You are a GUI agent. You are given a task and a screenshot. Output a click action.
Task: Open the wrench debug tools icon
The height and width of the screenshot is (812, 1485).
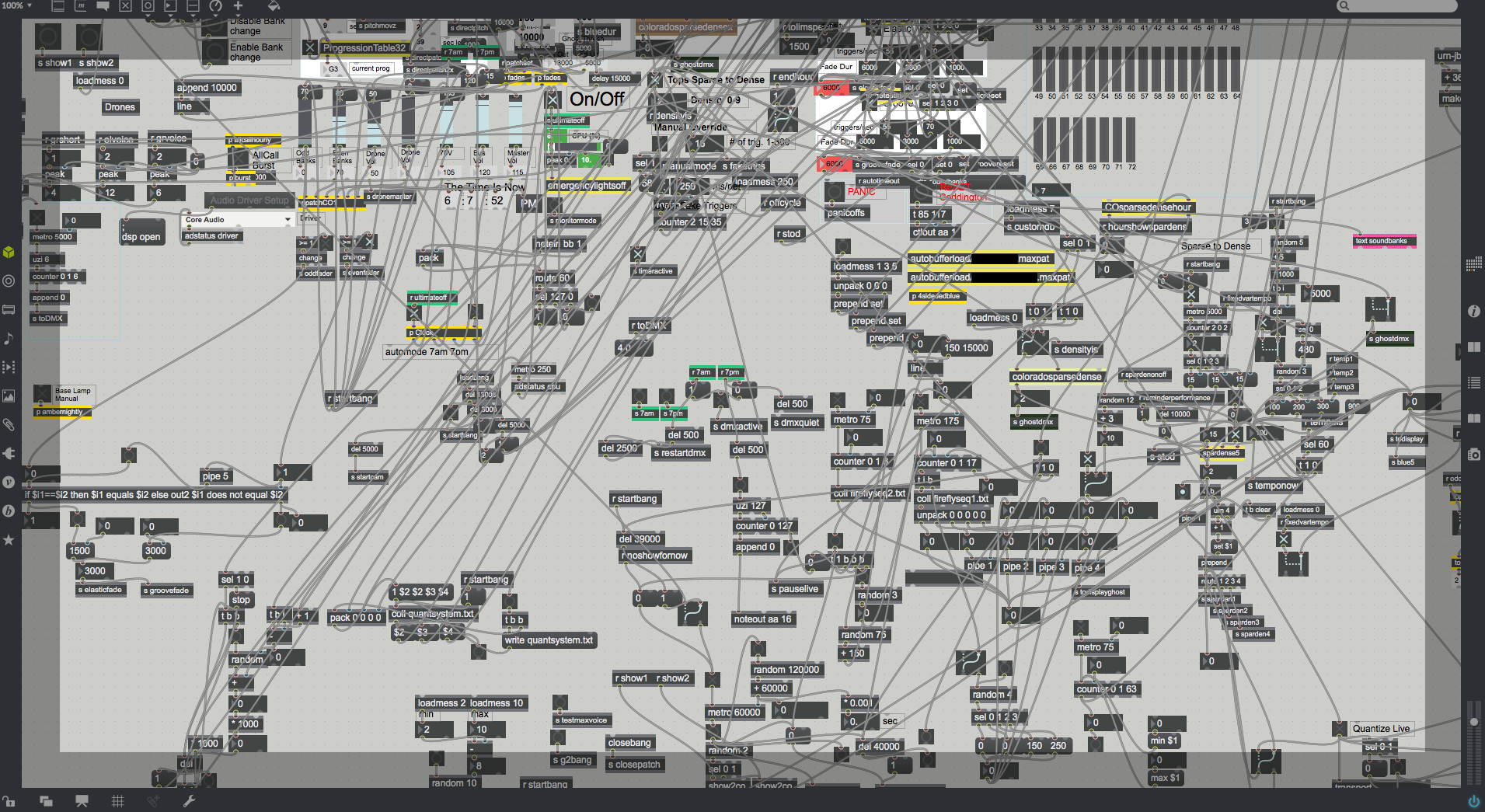[189, 801]
